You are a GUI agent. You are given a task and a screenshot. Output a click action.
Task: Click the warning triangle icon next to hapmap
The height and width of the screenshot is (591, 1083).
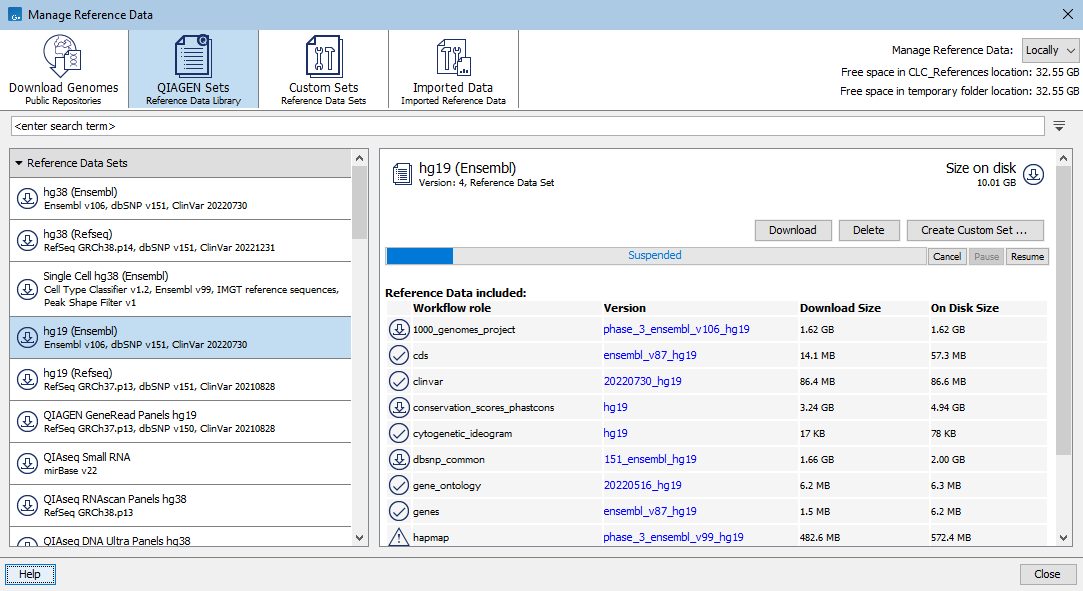398,538
